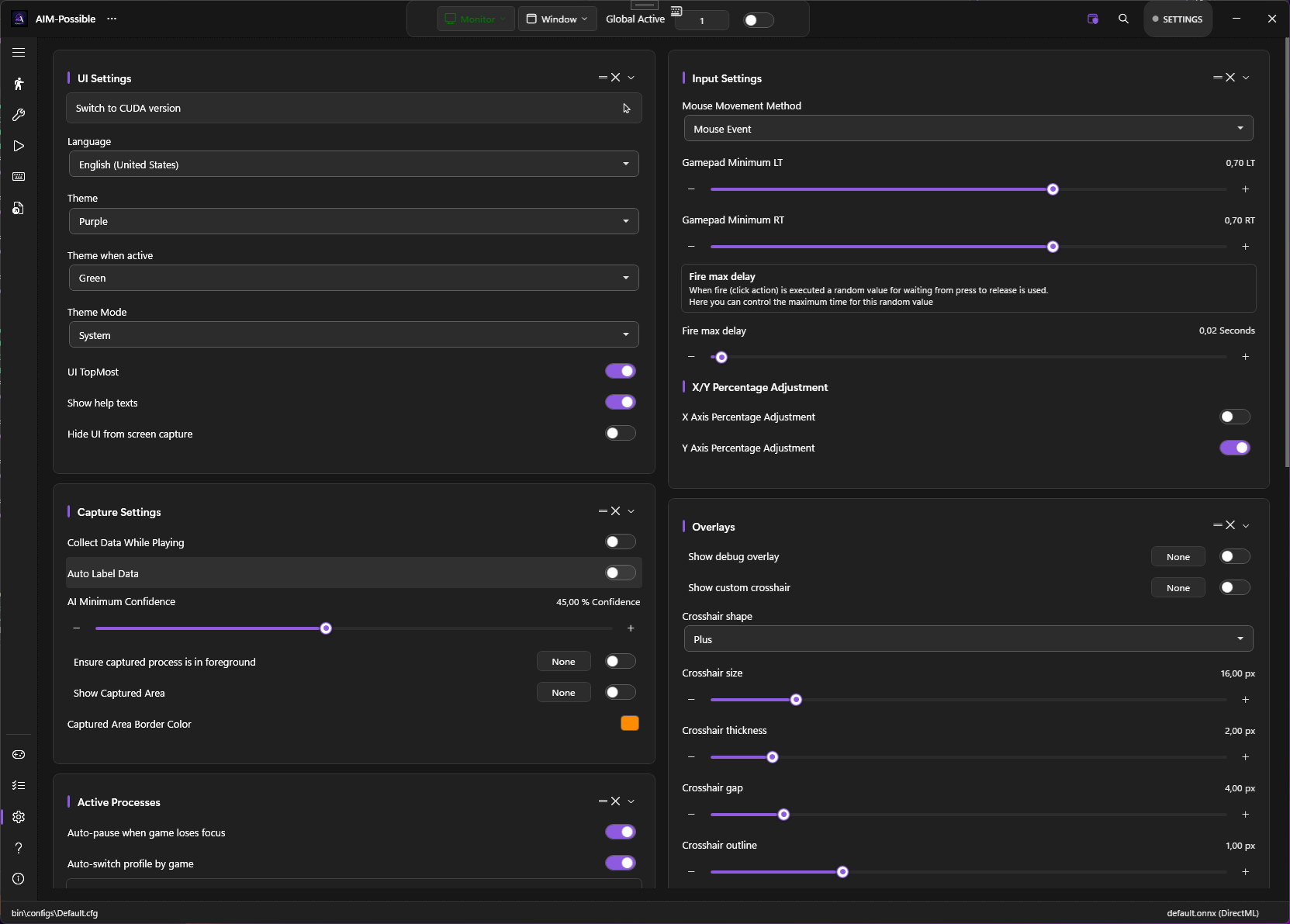Disable Y Axis Percentage Adjustment

pos(1235,448)
